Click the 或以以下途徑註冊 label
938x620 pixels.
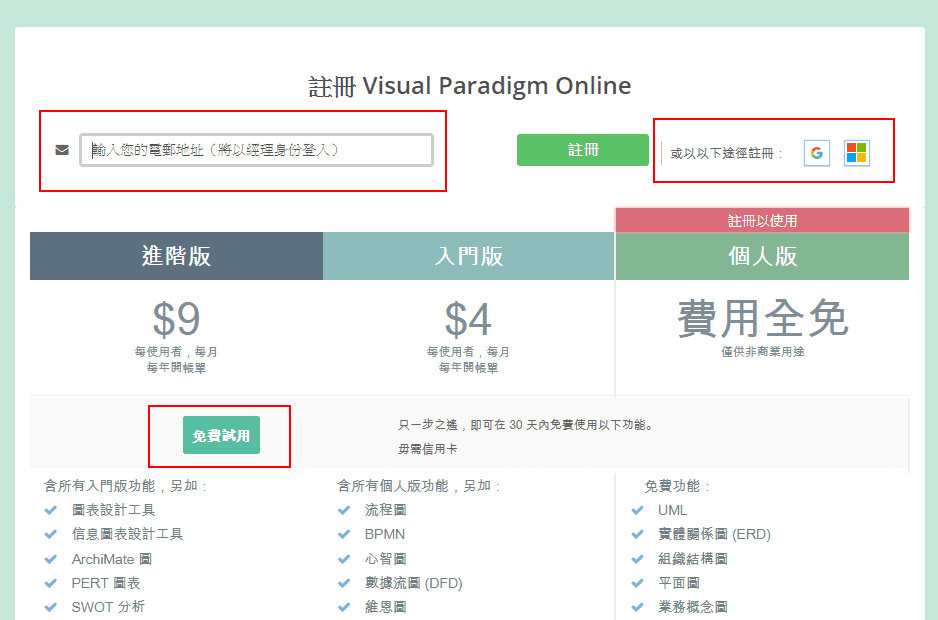pyautogui.click(x=726, y=154)
